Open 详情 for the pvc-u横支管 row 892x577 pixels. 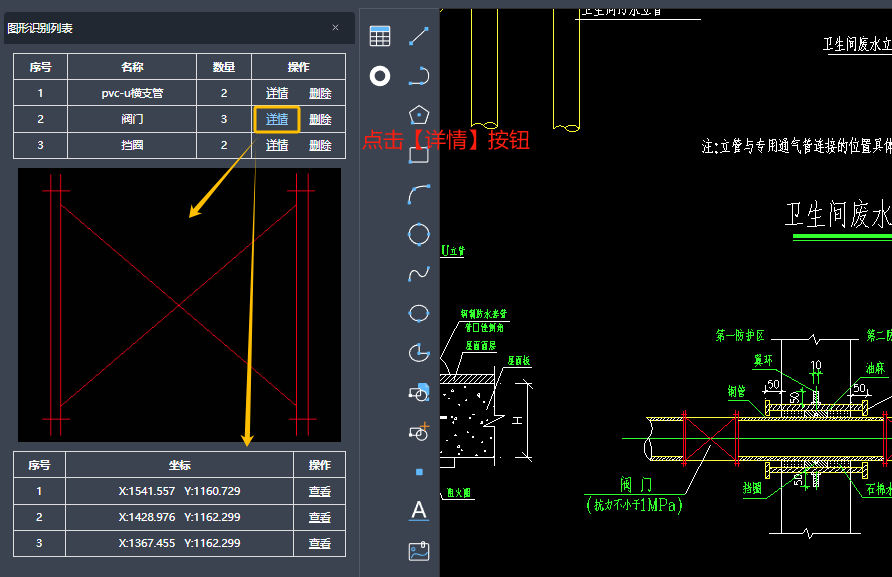pyautogui.click(x=277, y=93)
